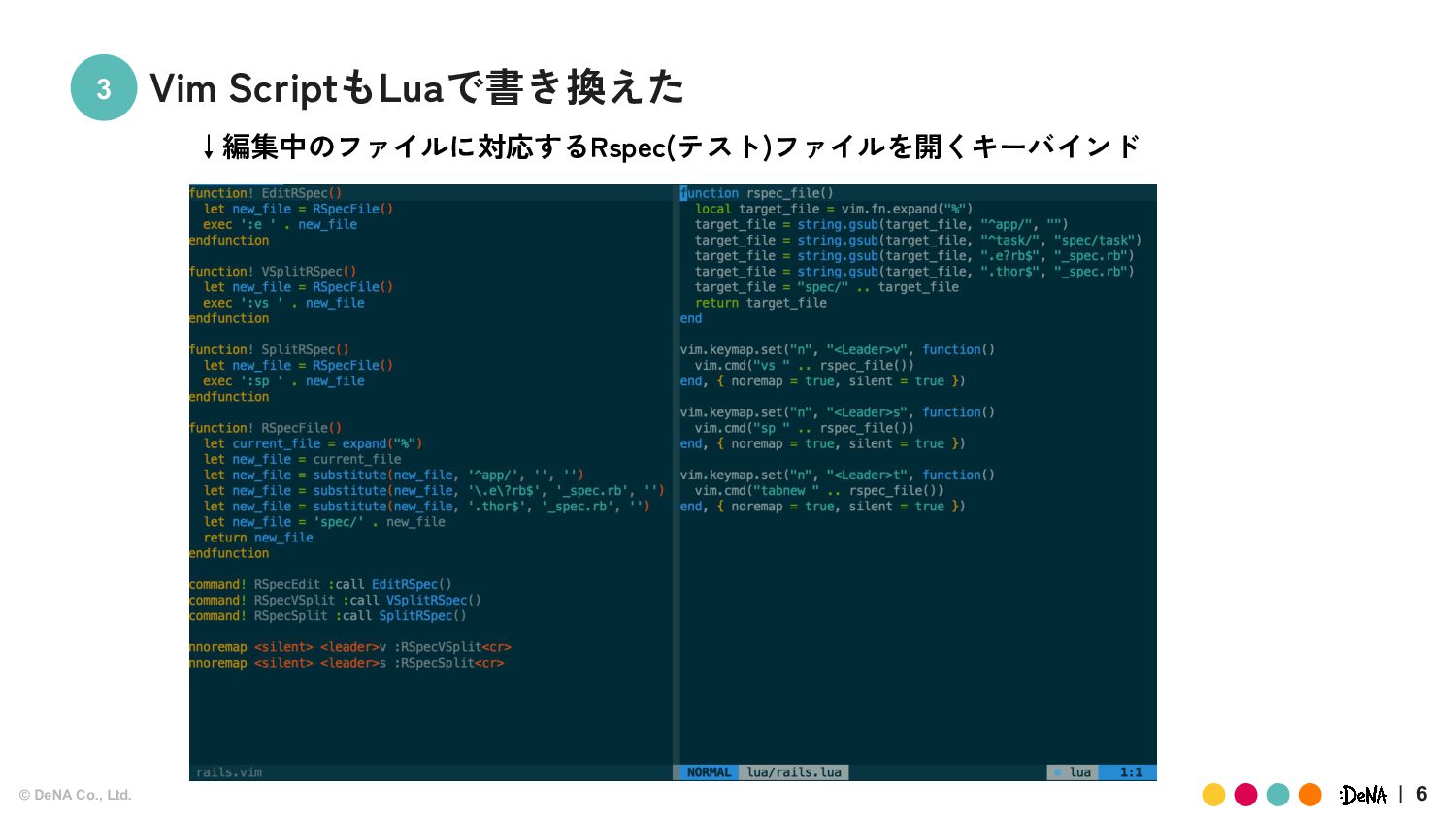Click the 1:1 cursor position indicator
Image resolution: width=1456 pixels, height=819 pixels.
tap(1131, 772)
